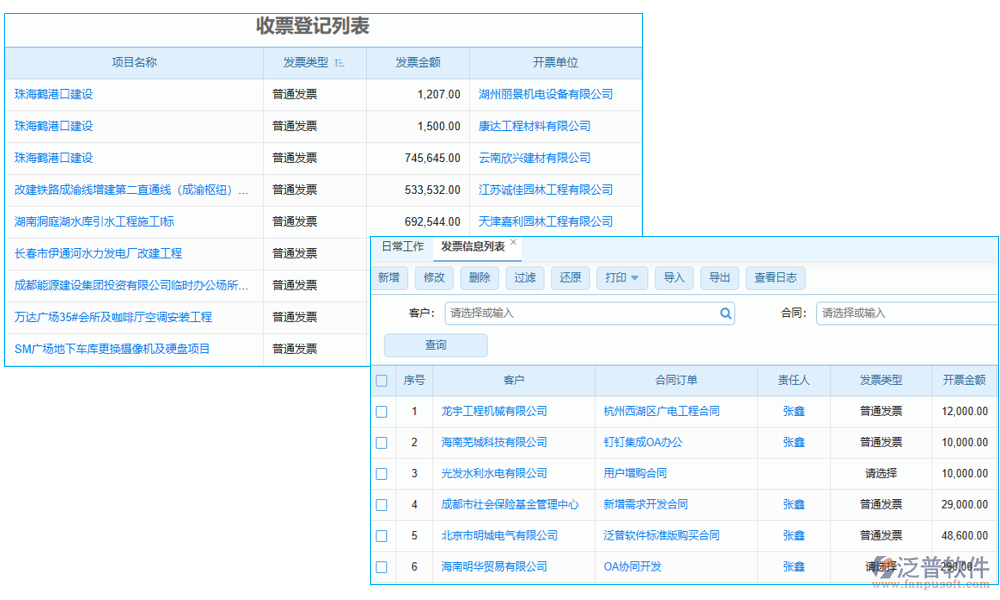Click the 删除 (Delete) toolbar icon
Screen dimensions: 1000x600
479,278
